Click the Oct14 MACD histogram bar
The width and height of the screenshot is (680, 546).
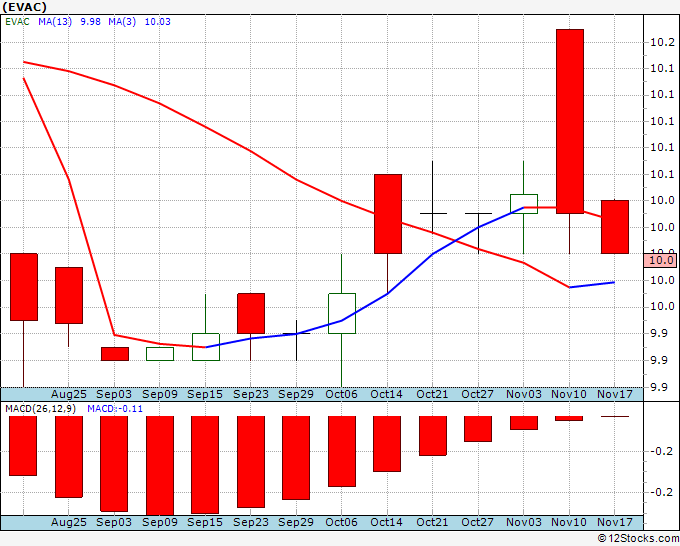tap(387, 444)
